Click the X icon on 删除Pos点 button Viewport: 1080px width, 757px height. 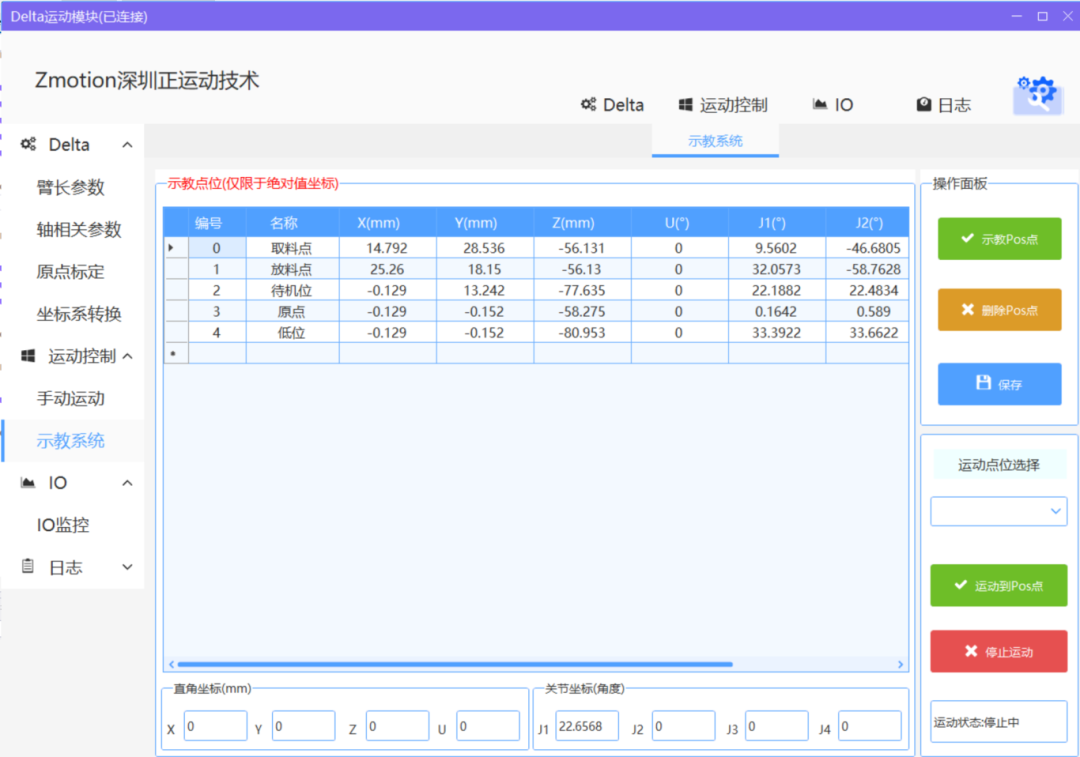[968, 309]
